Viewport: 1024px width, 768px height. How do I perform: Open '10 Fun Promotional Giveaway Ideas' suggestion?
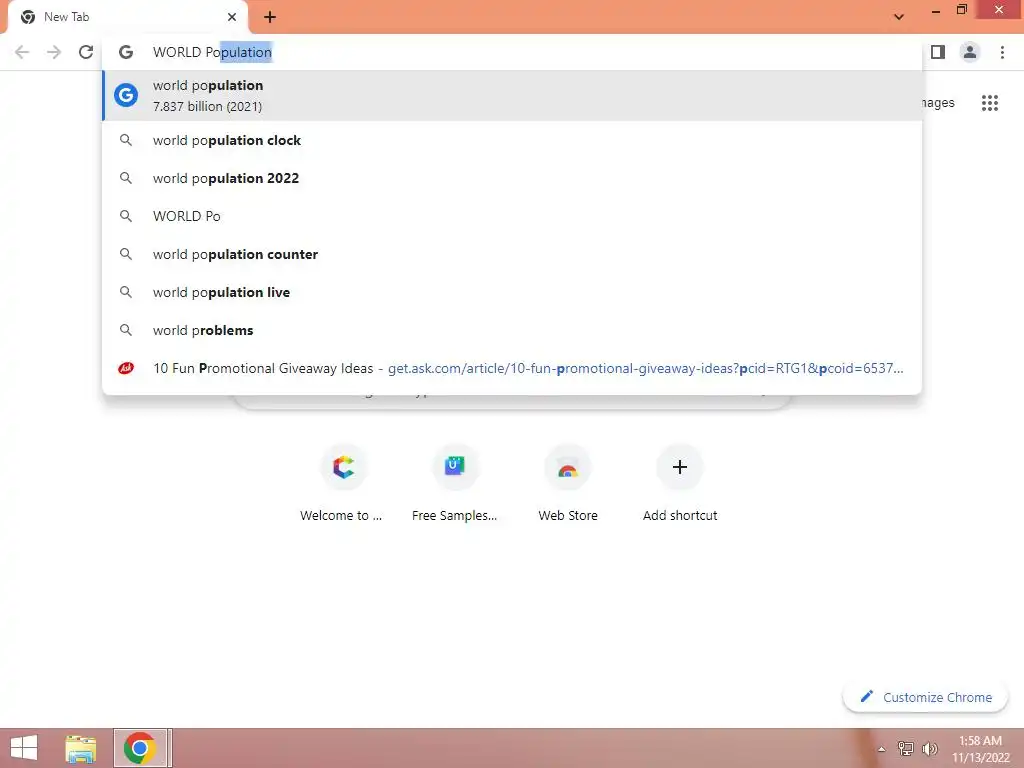(512, 368)
